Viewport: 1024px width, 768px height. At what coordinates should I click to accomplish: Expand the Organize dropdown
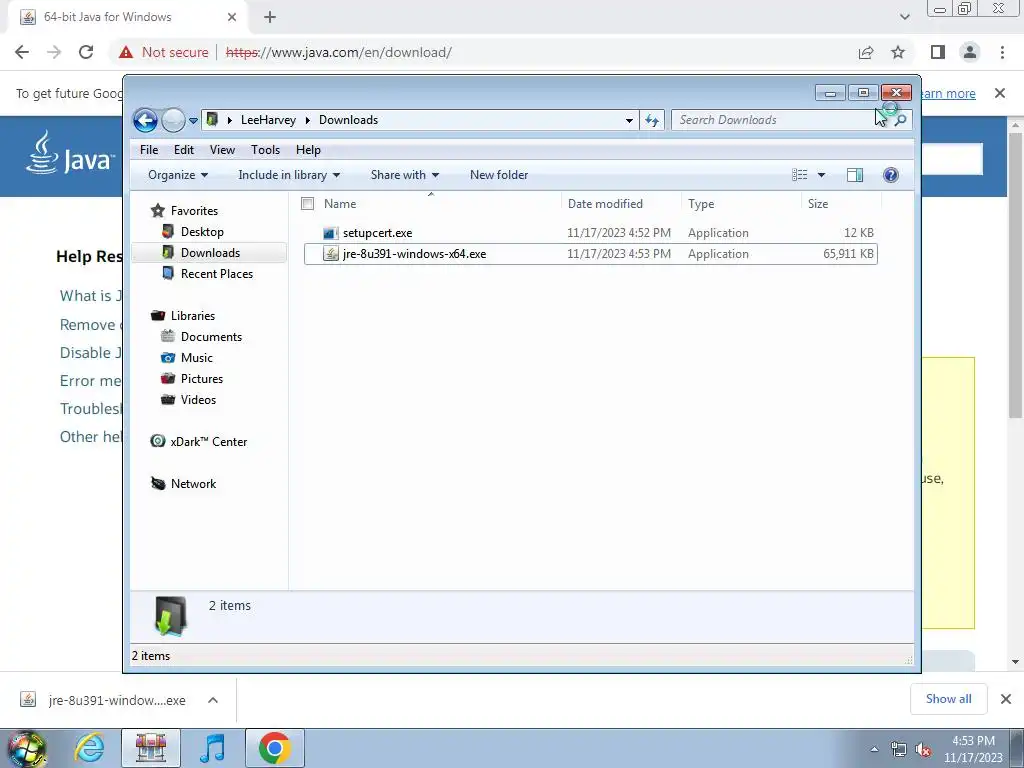click(178, 175)
